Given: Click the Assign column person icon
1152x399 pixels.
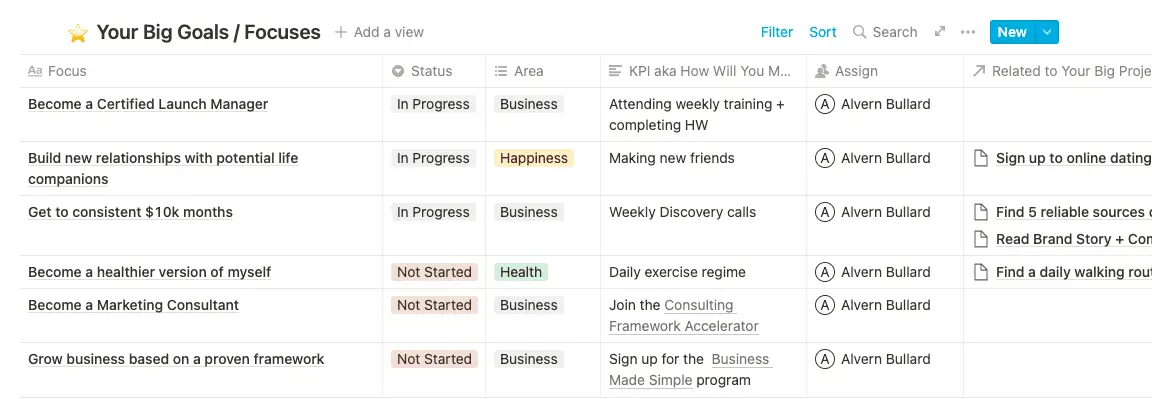Looking at the screenshot, I should [822, 71].
